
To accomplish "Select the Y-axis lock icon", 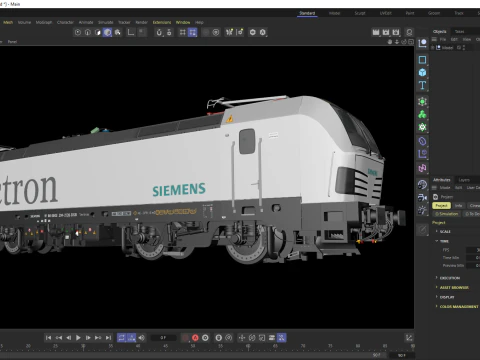I will click(88, 32).
